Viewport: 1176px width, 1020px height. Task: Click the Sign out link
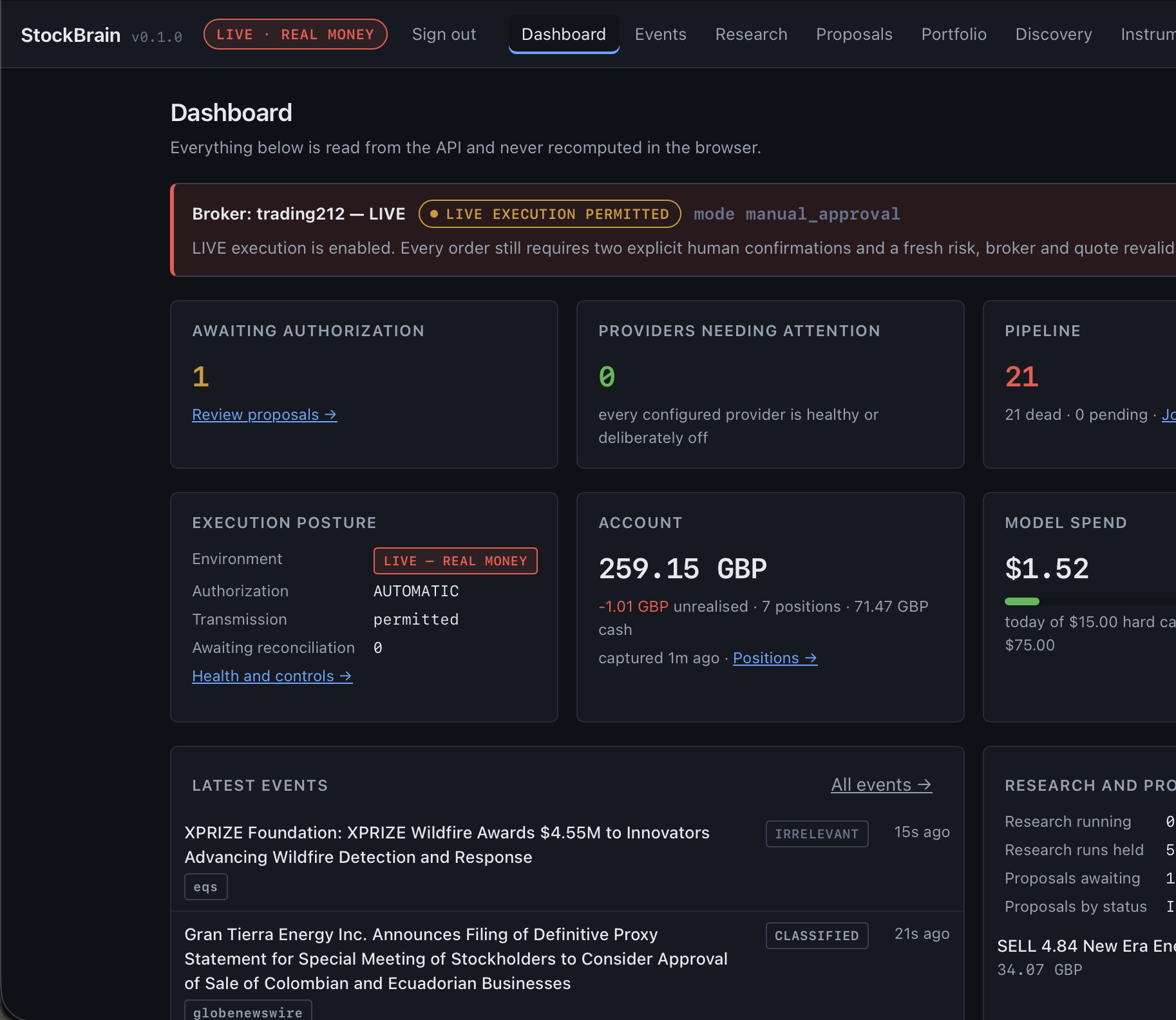point(444,34)
